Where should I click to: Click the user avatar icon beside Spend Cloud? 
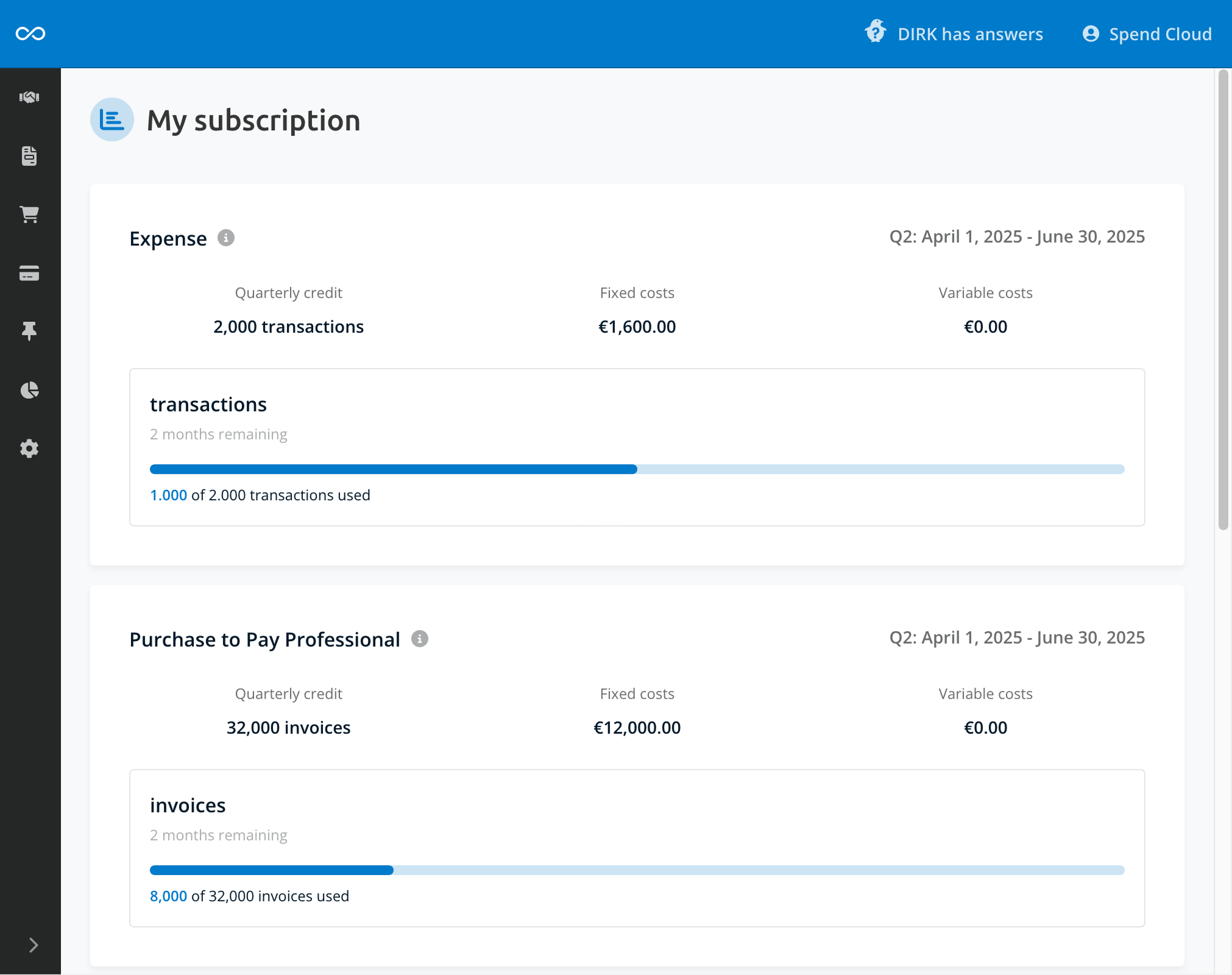point(1091,34)
